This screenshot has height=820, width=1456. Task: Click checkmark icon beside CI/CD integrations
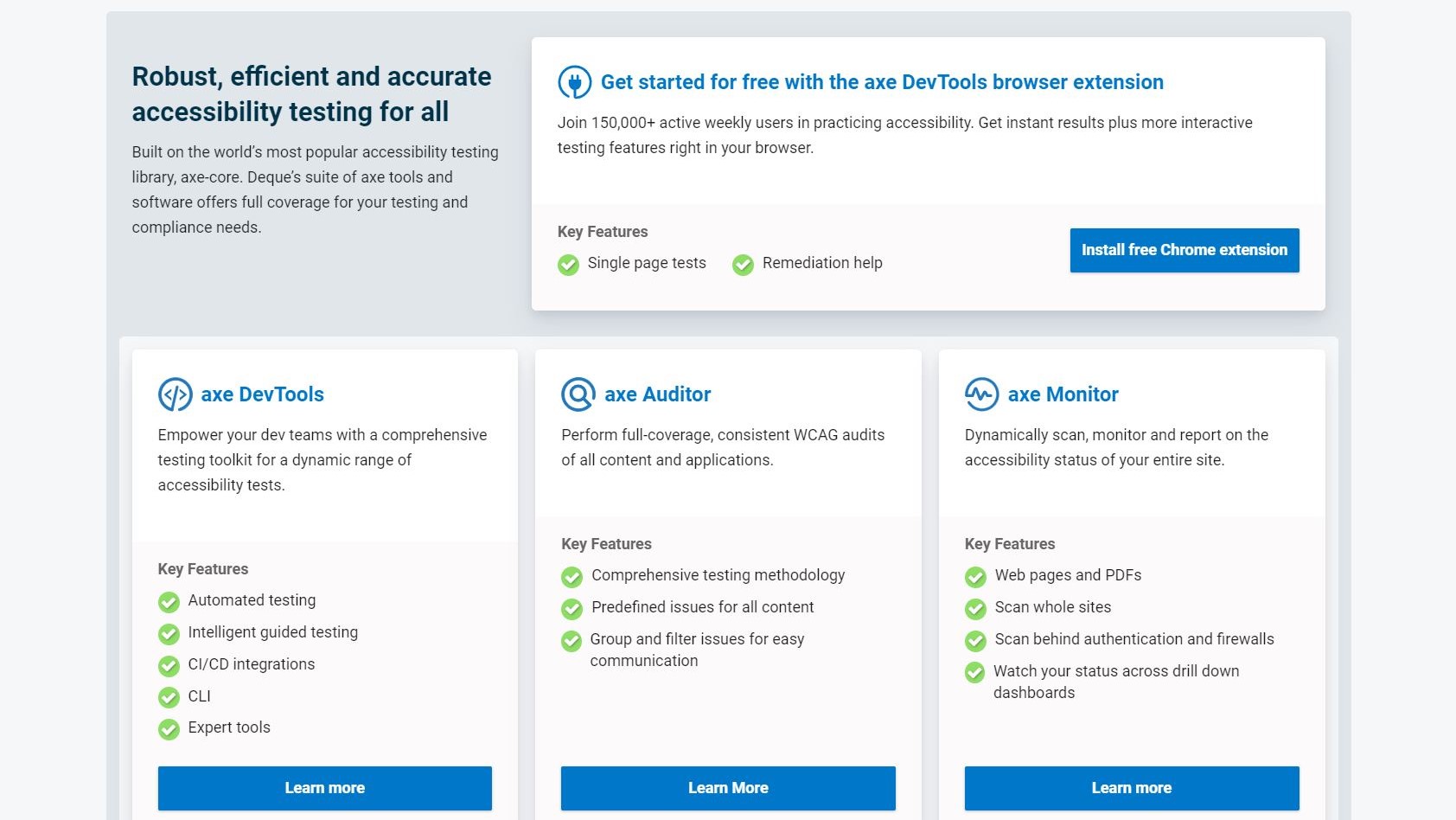(169, 666)
